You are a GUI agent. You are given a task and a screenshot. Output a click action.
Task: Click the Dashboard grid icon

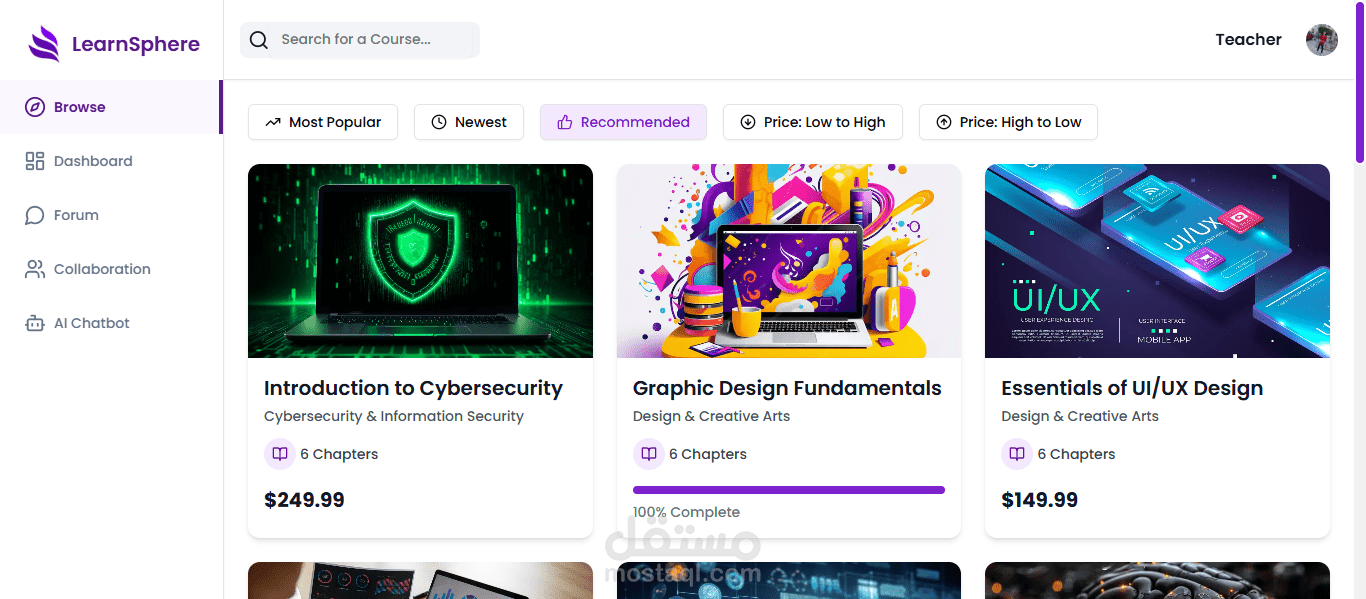click(x=35, y=161)
